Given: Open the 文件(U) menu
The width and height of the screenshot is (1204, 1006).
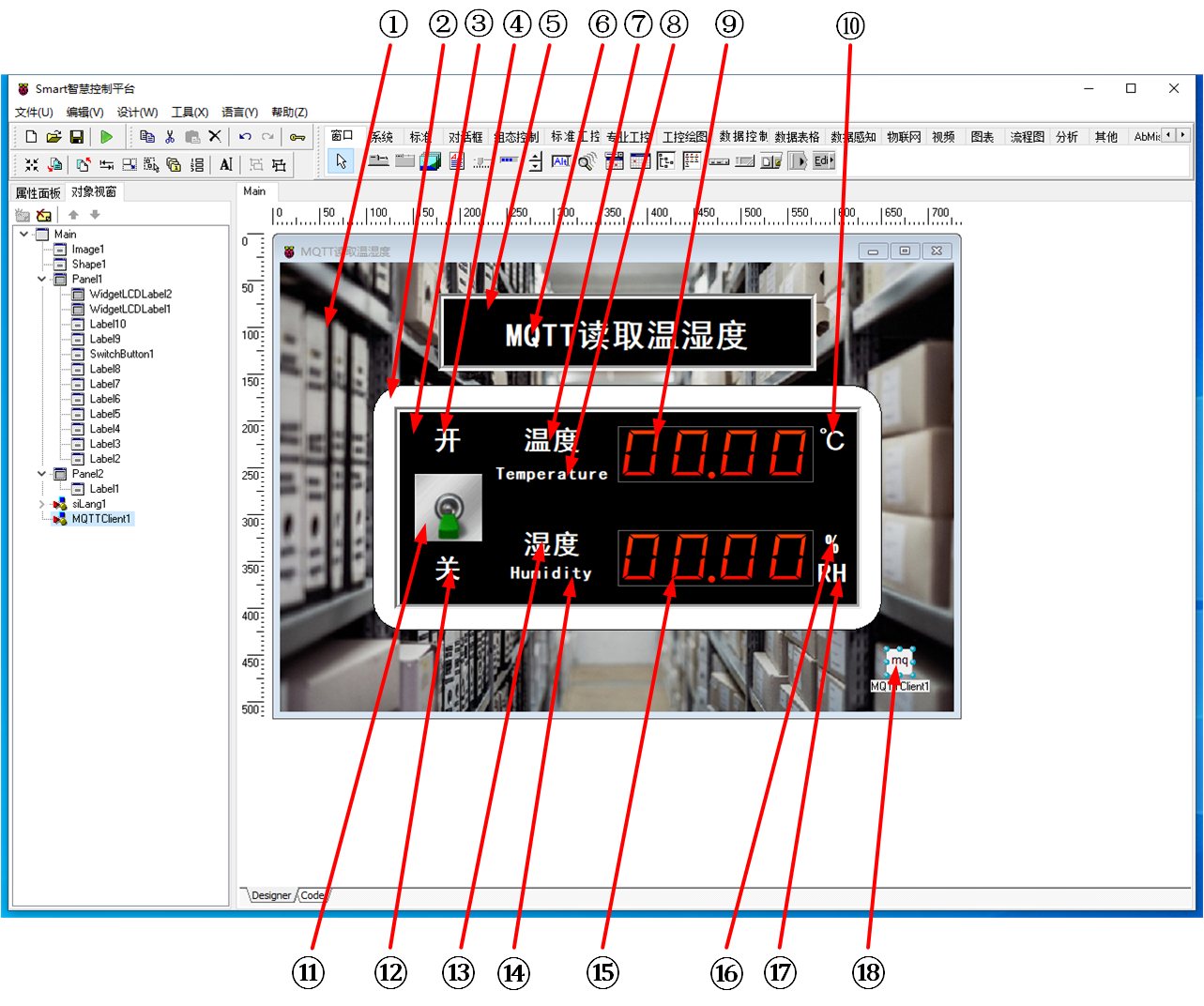Looking at the screenshot, I should coord(34,113).
